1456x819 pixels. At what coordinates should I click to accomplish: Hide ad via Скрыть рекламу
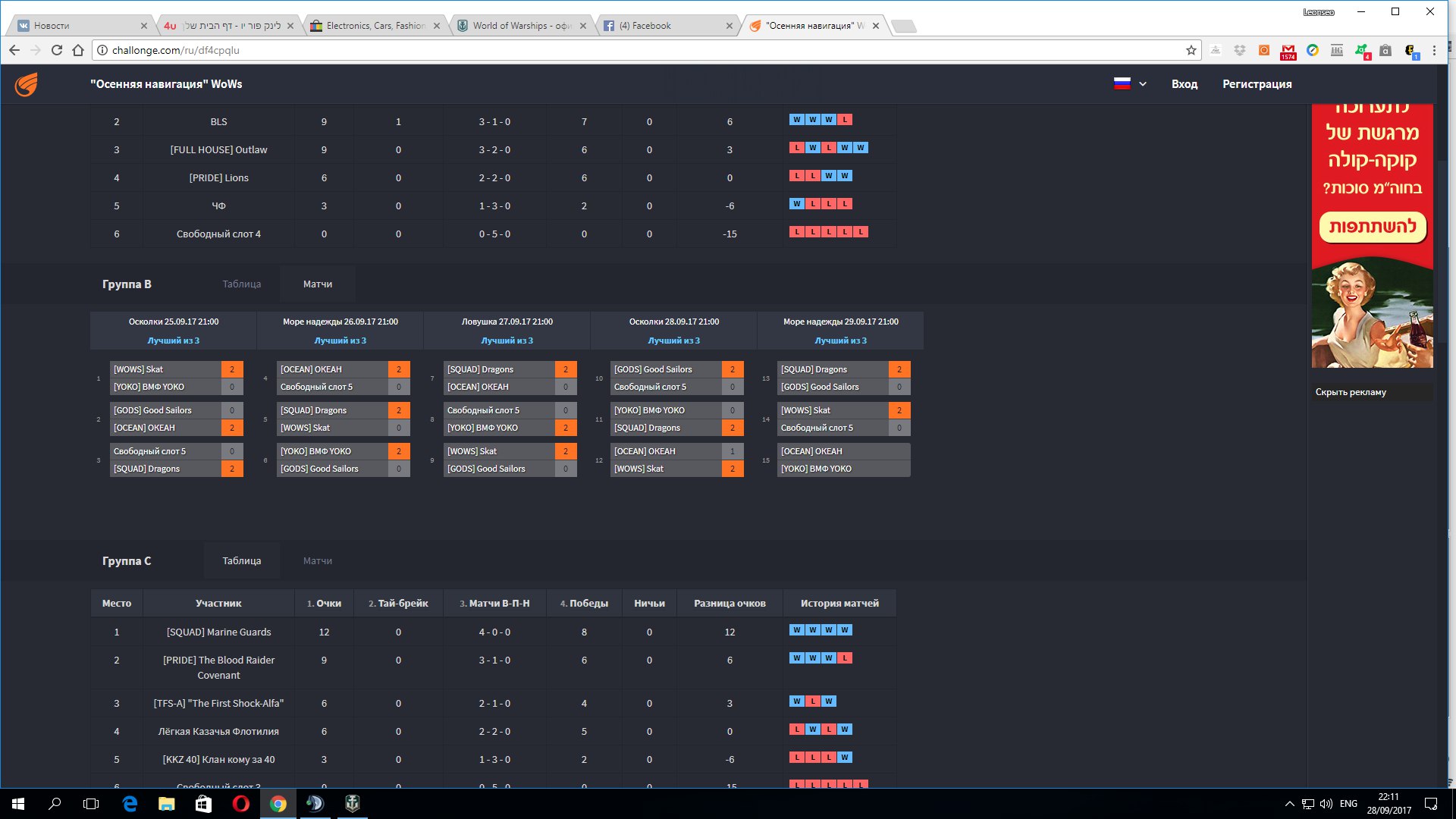coord(1351,392)
